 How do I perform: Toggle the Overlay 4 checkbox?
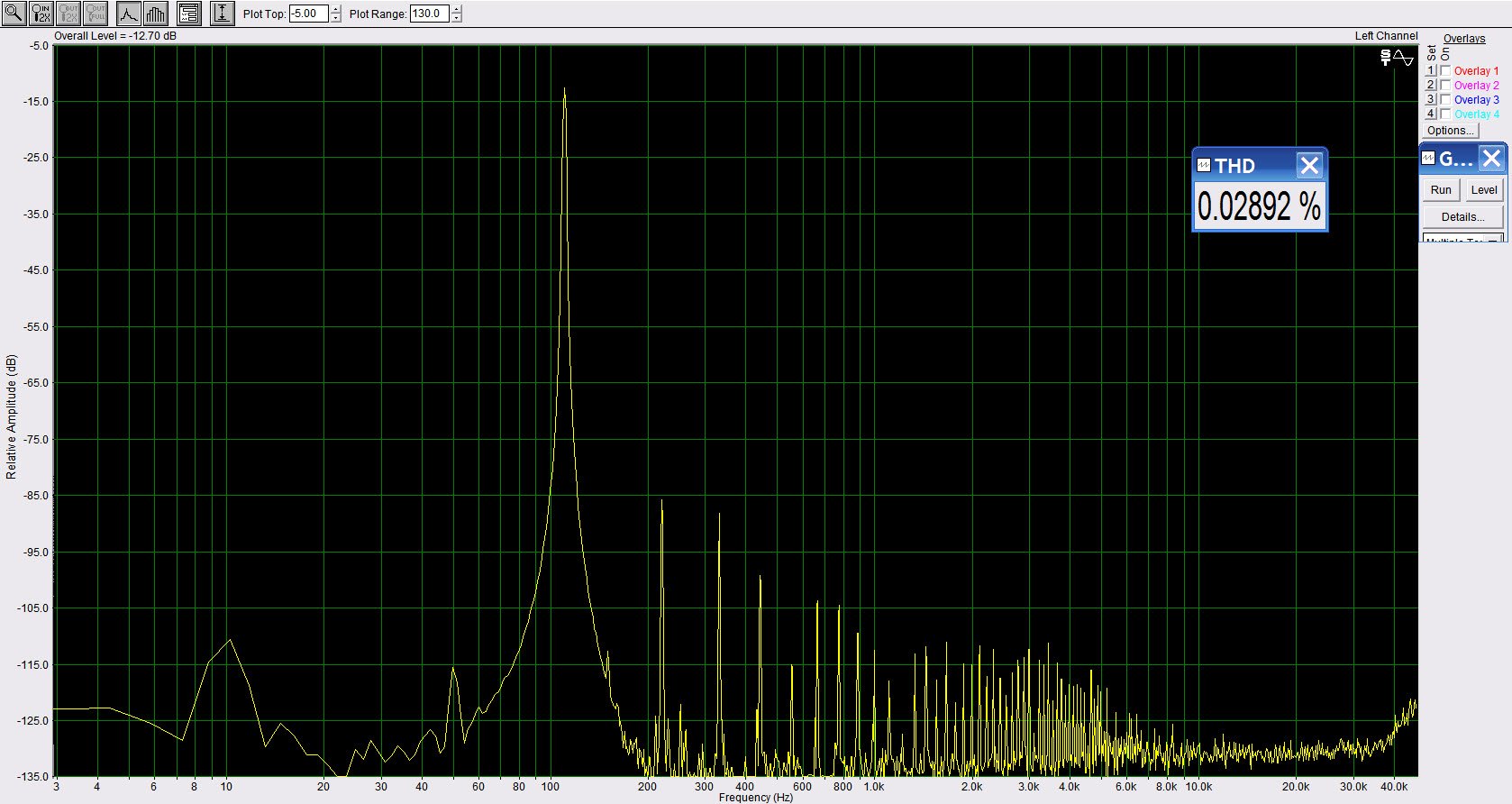1445,114
